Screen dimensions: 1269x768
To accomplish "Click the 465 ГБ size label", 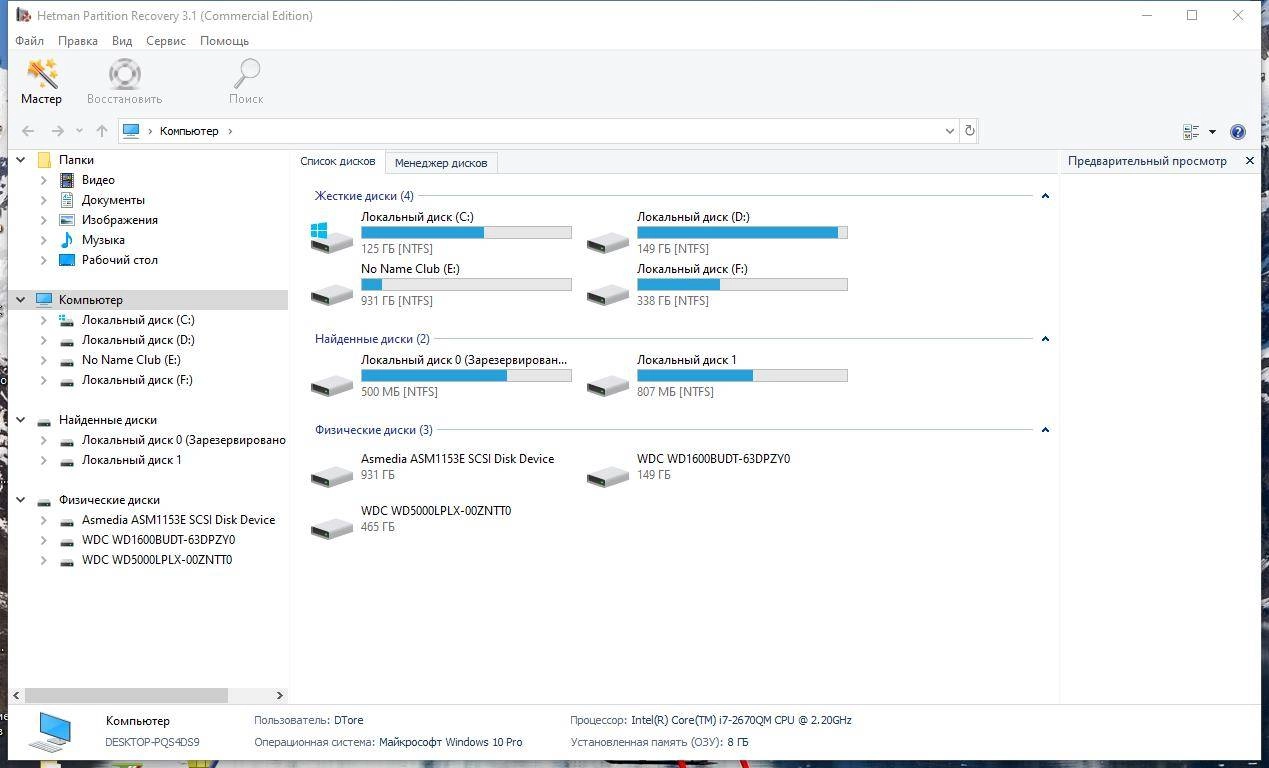I will pyautogui.click(x=378, y=527).
